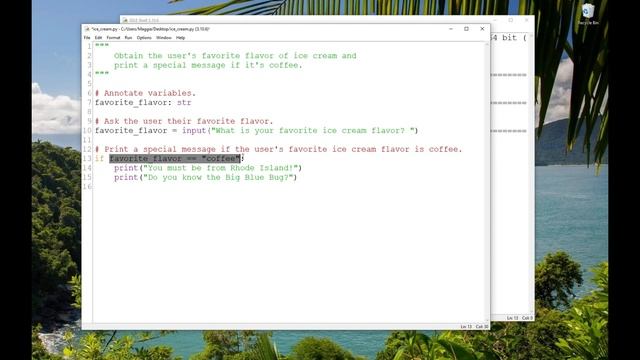Click the '# Ask the user their favorite flavor.' comment
Image resolution: width=640 pixels, height=360 pixels.
pyautogui.click(x=184, y=121)
